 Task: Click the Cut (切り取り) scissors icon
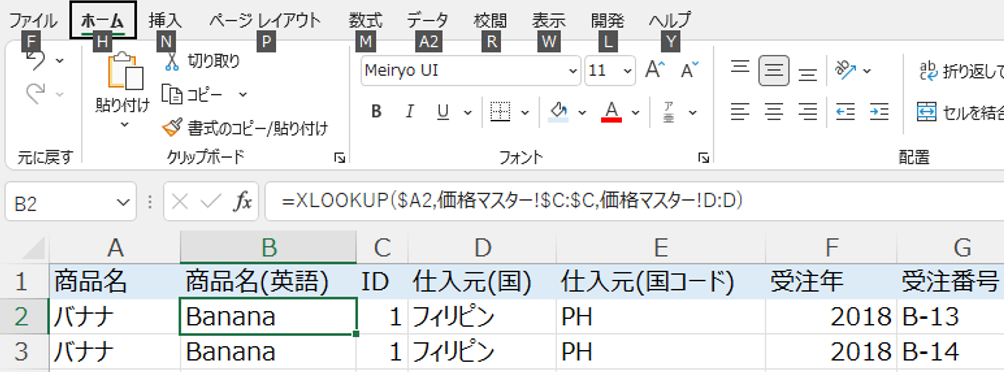171,61
